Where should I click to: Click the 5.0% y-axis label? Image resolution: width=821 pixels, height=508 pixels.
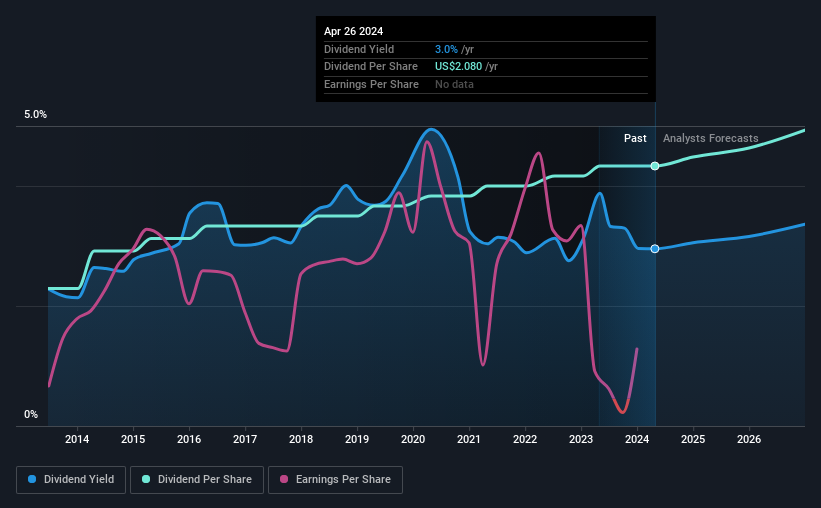pos(35,114)
